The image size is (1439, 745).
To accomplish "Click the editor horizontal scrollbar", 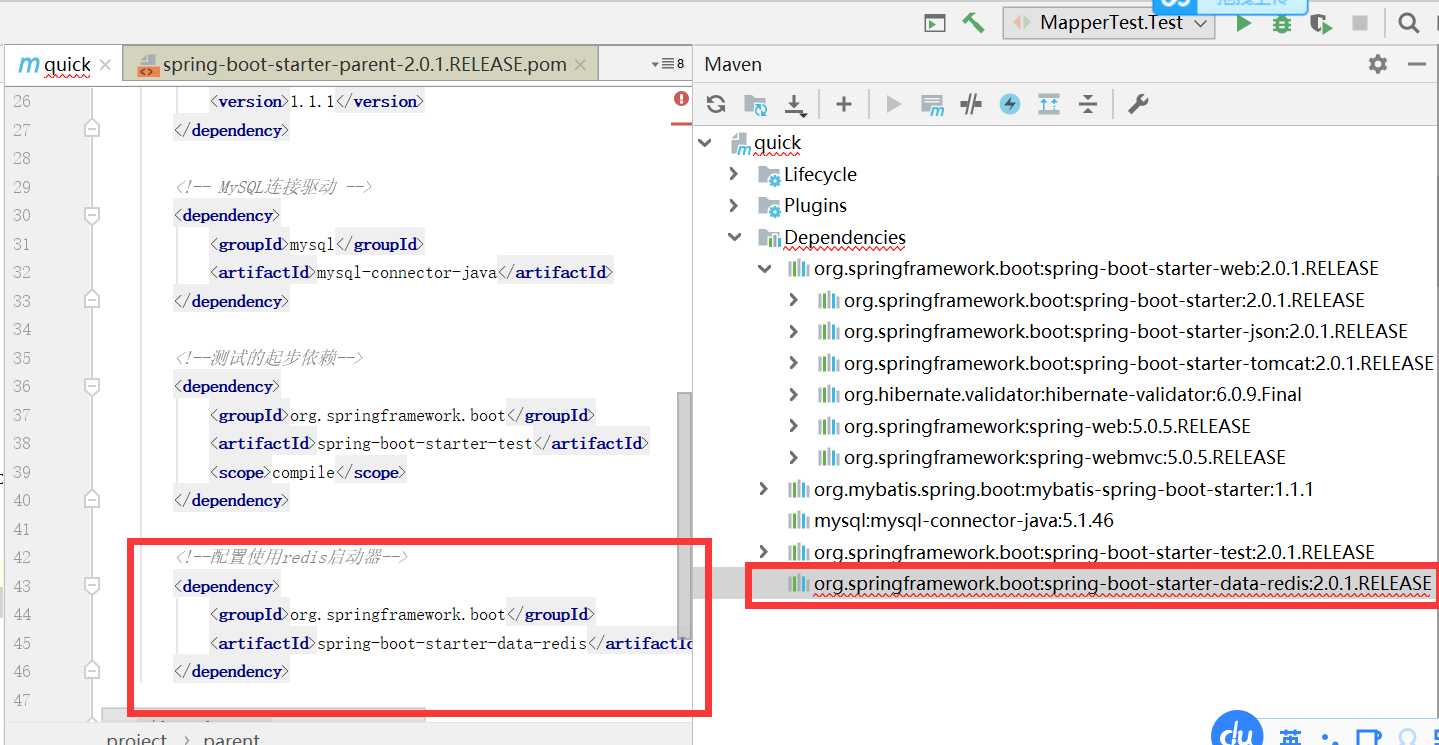I will click(x=264, y=714).
